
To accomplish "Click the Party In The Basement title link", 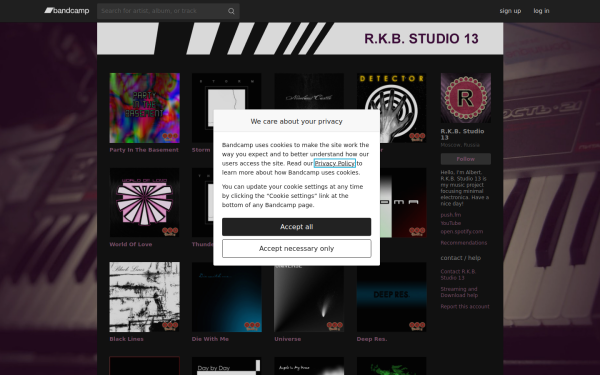I will (144, 150).
